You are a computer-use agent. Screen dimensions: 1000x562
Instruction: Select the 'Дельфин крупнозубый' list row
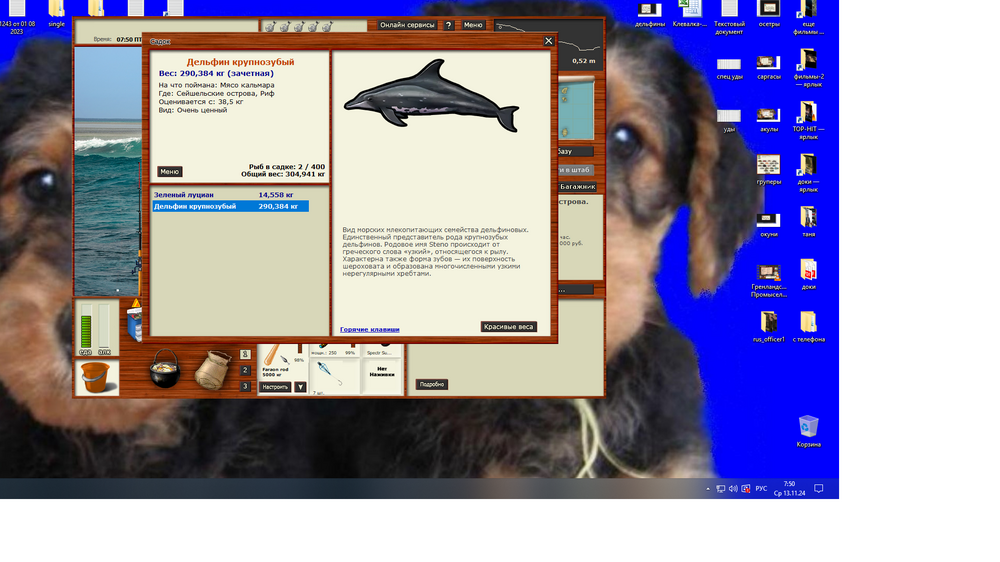230,207
